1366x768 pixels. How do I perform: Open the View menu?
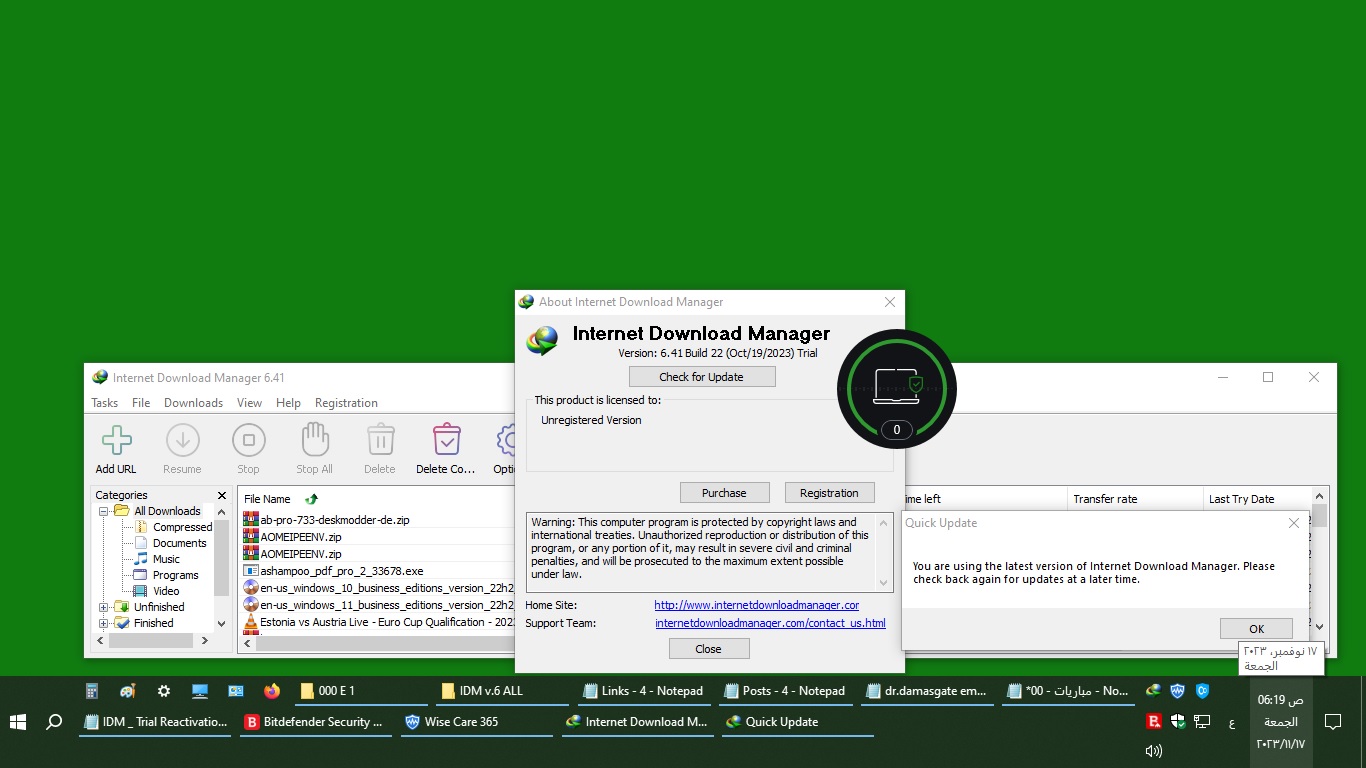[249, 403]
